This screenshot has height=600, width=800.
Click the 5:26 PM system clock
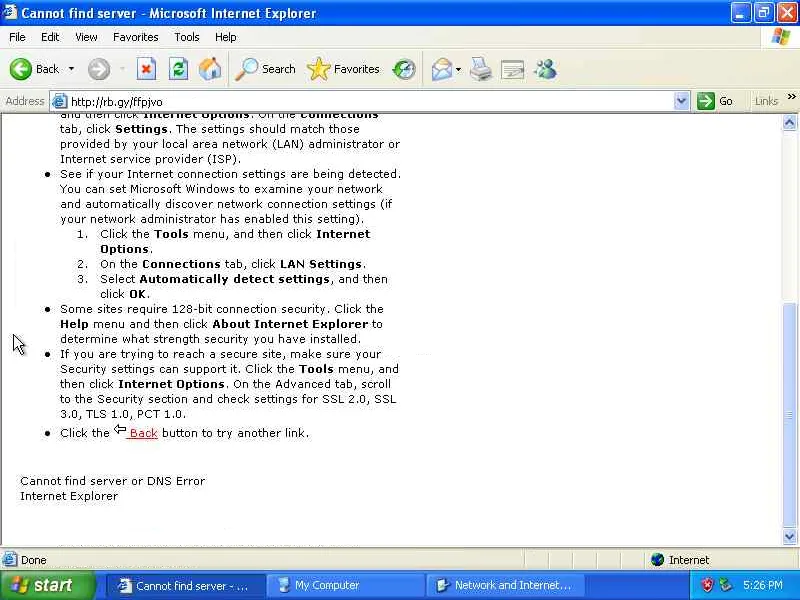763,585
